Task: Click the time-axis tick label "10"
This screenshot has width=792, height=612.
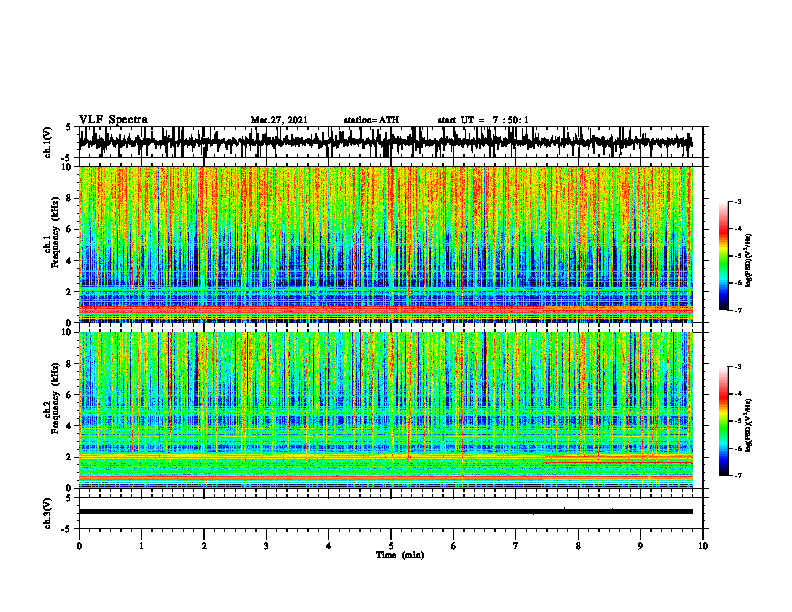Action: (703, 546)
